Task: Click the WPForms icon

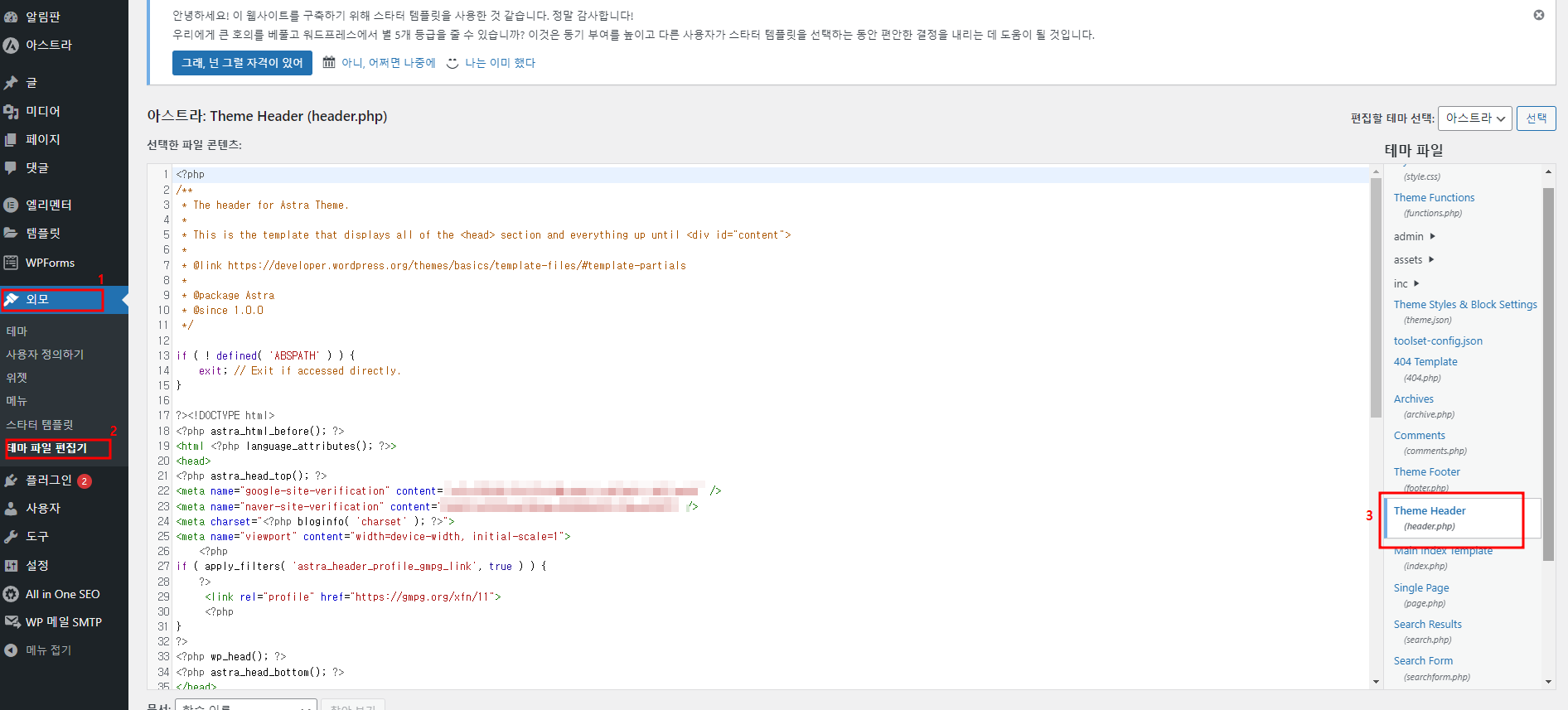Action: point(11,263)
